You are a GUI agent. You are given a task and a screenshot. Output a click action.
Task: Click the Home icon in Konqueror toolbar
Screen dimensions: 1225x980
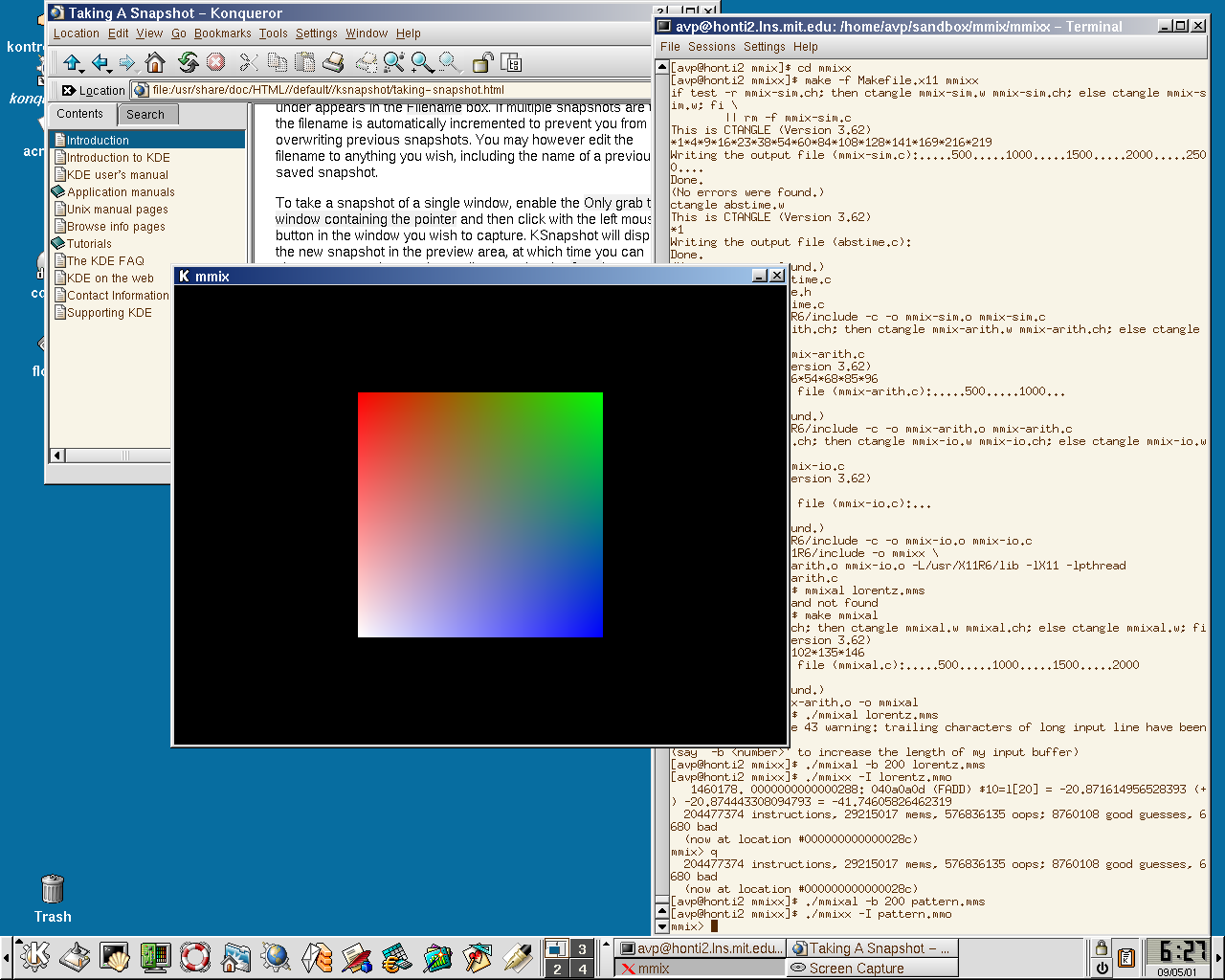[155, 63]
